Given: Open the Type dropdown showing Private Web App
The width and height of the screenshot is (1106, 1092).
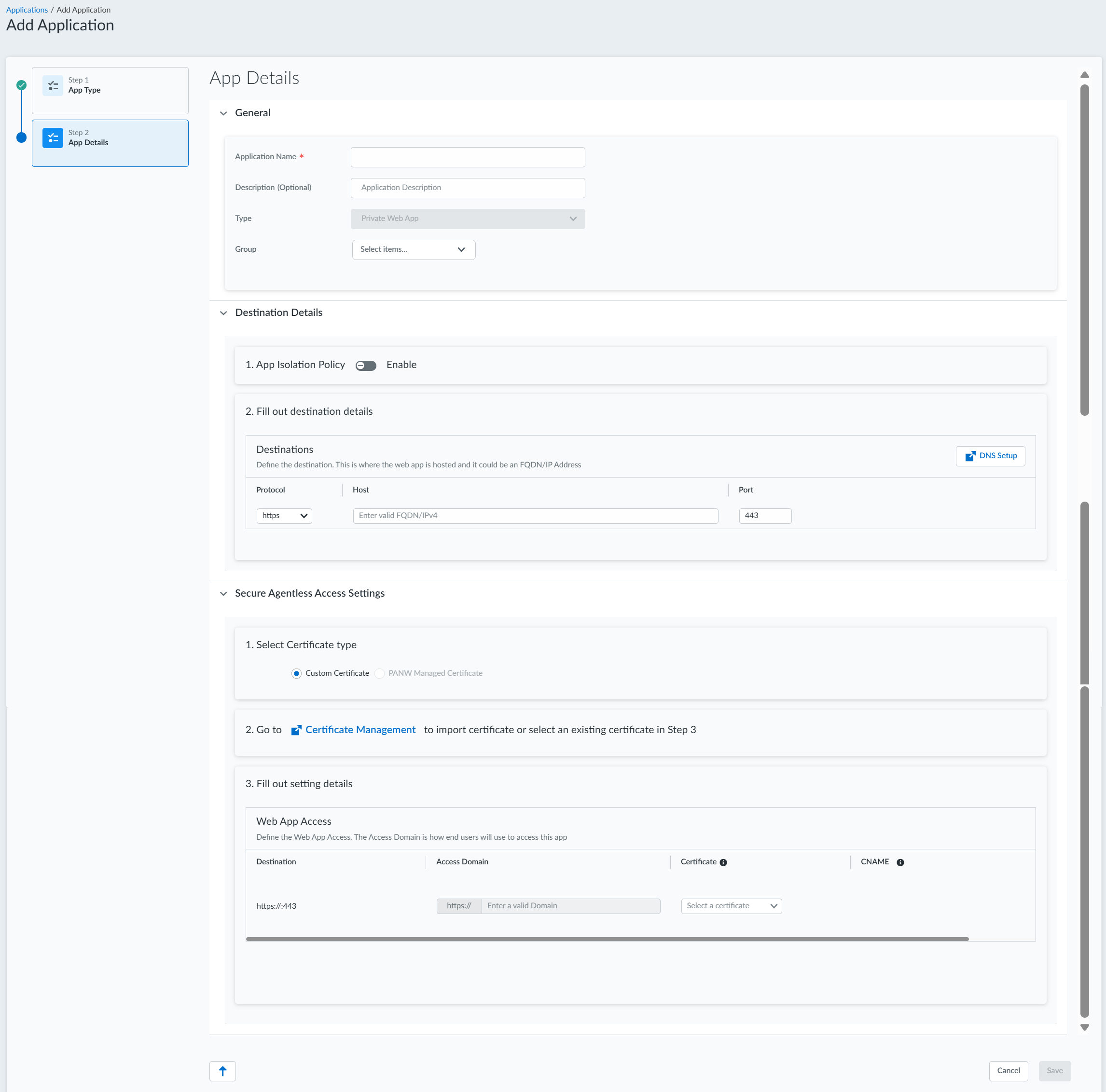Looking at the screenshot, I should click(x=468, y=218).
